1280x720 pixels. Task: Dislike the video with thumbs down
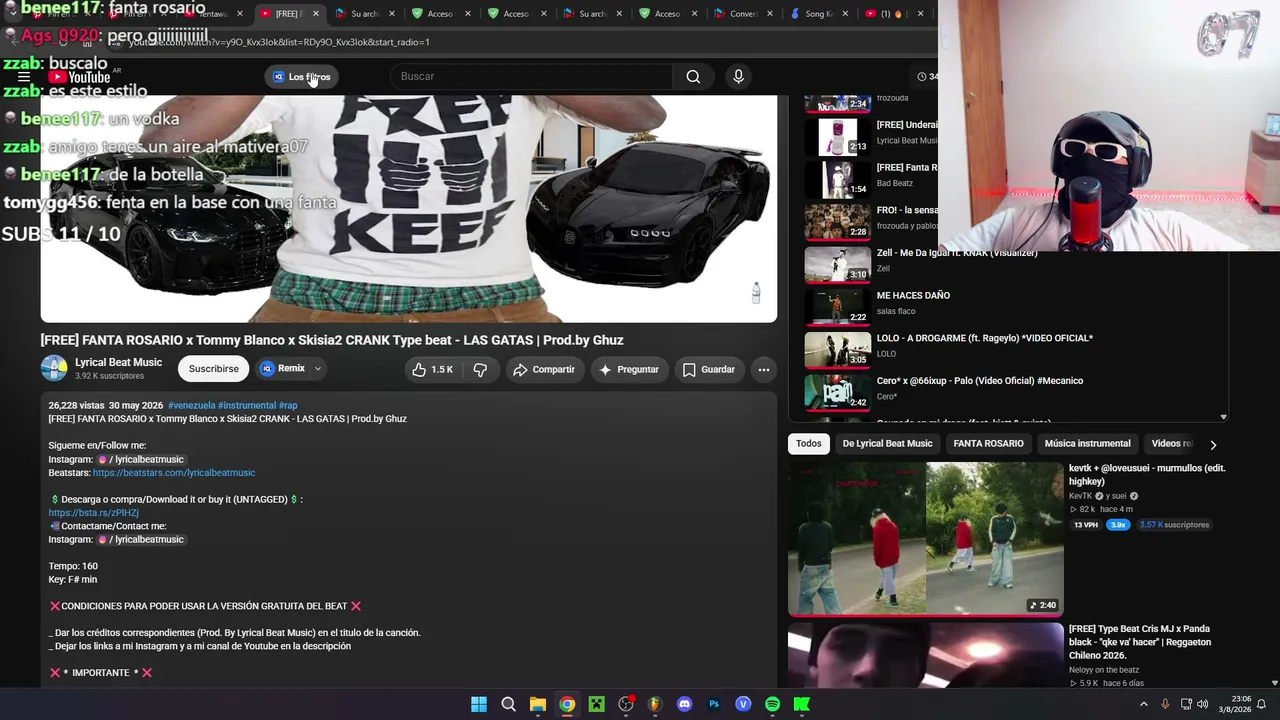click(480, 370)
